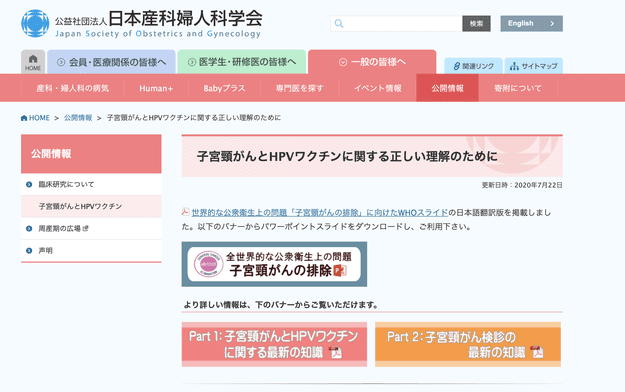Click the 検索 search button

[476, 24]
